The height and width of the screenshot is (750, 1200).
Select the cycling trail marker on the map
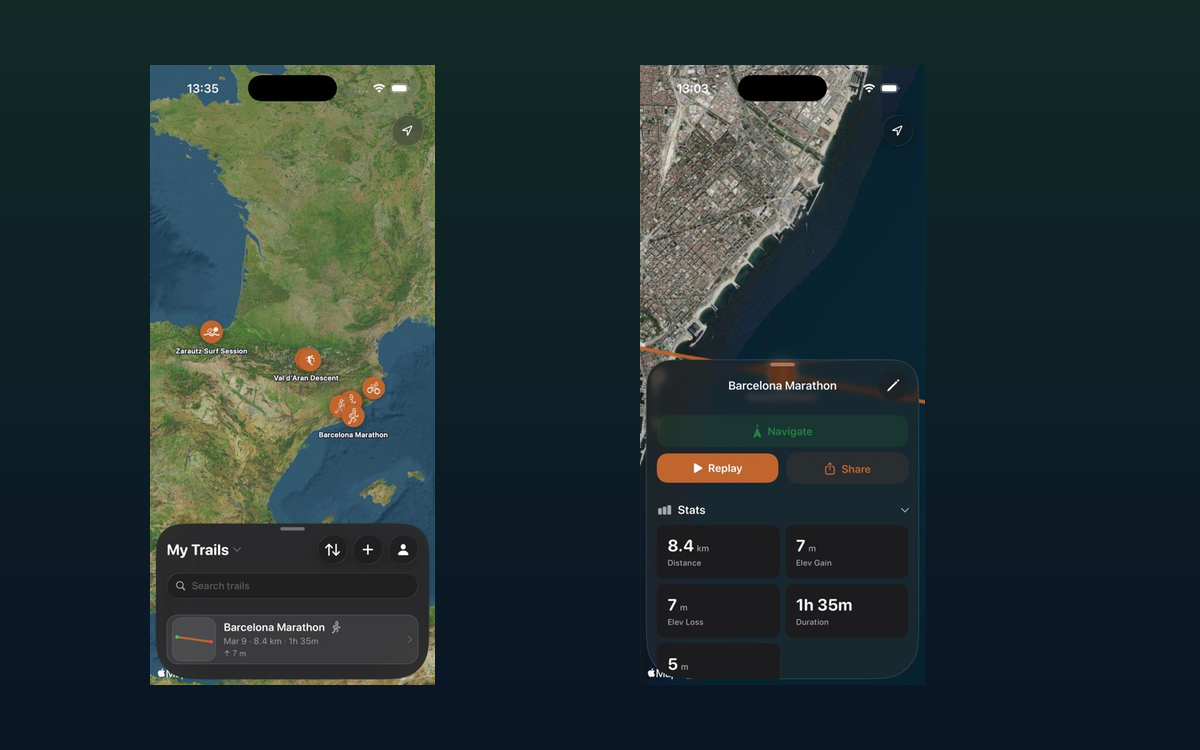(x=373, y=388)
